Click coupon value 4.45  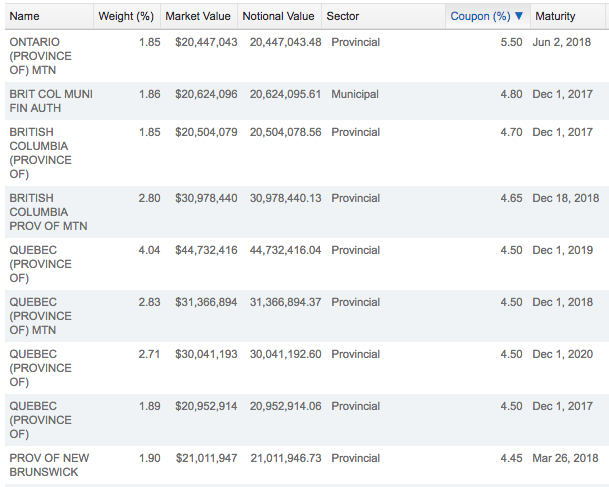click(512, 458)
